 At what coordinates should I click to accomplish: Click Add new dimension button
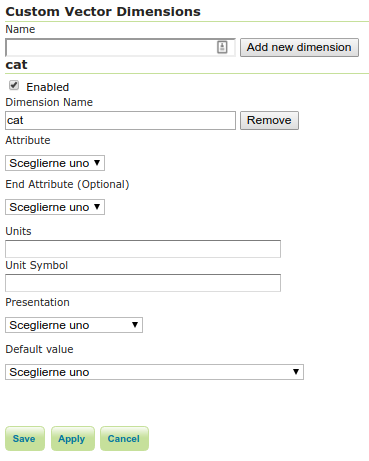click(299, 47)
